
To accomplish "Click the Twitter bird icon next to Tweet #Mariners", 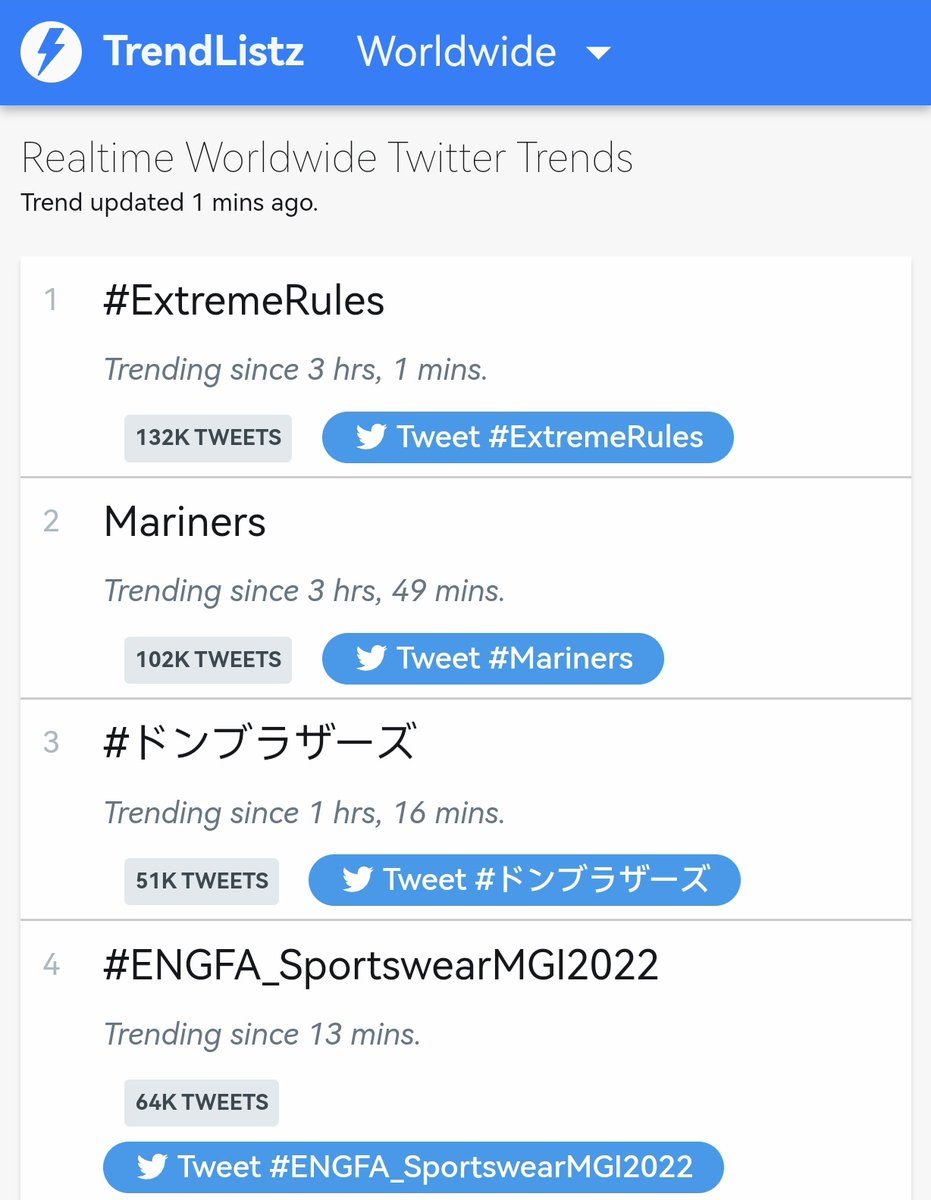I will click(x=371, y=658).
